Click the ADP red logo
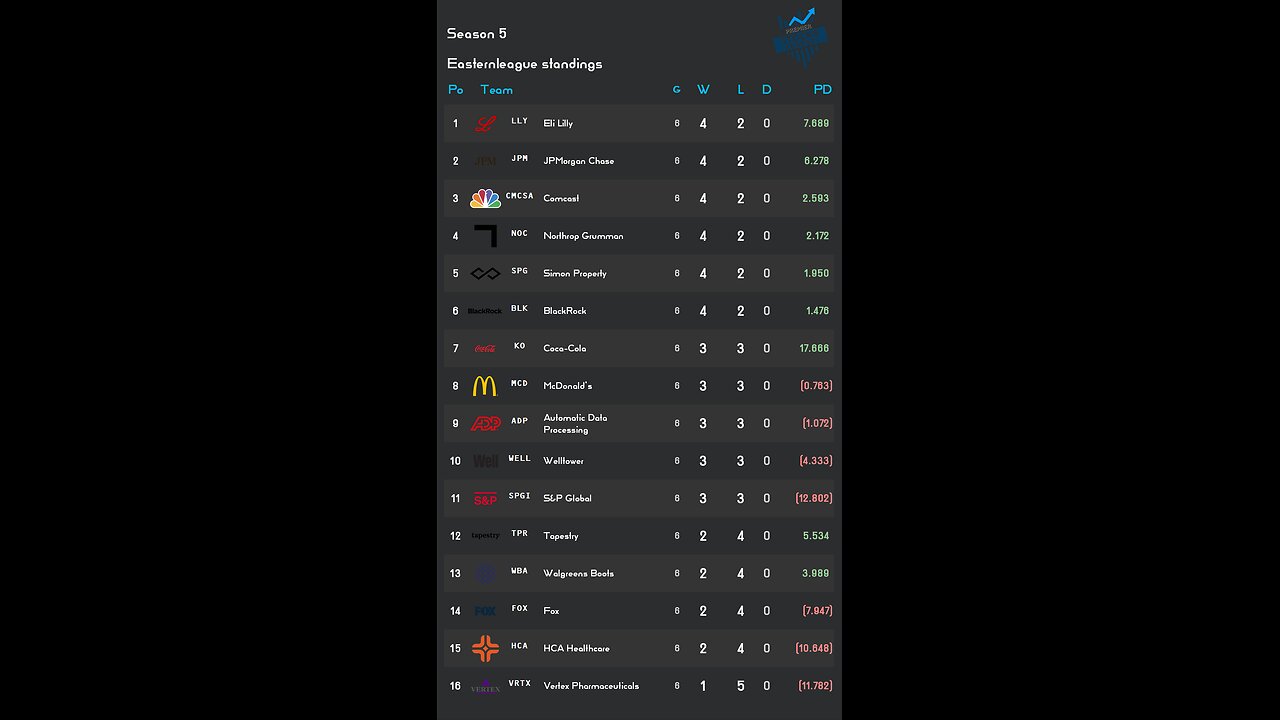Image resolution: width=1280 pixels, height=720 pixels. [x=485, y=424]
